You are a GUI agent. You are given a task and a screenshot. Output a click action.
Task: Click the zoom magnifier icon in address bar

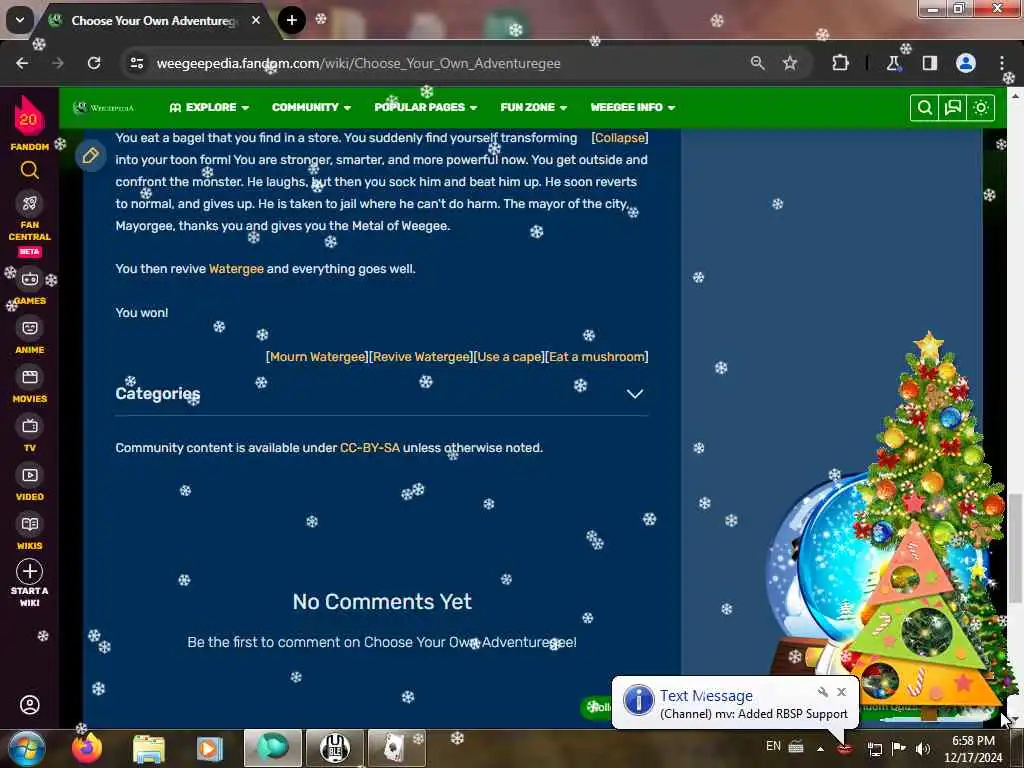(x=758, y=63)
